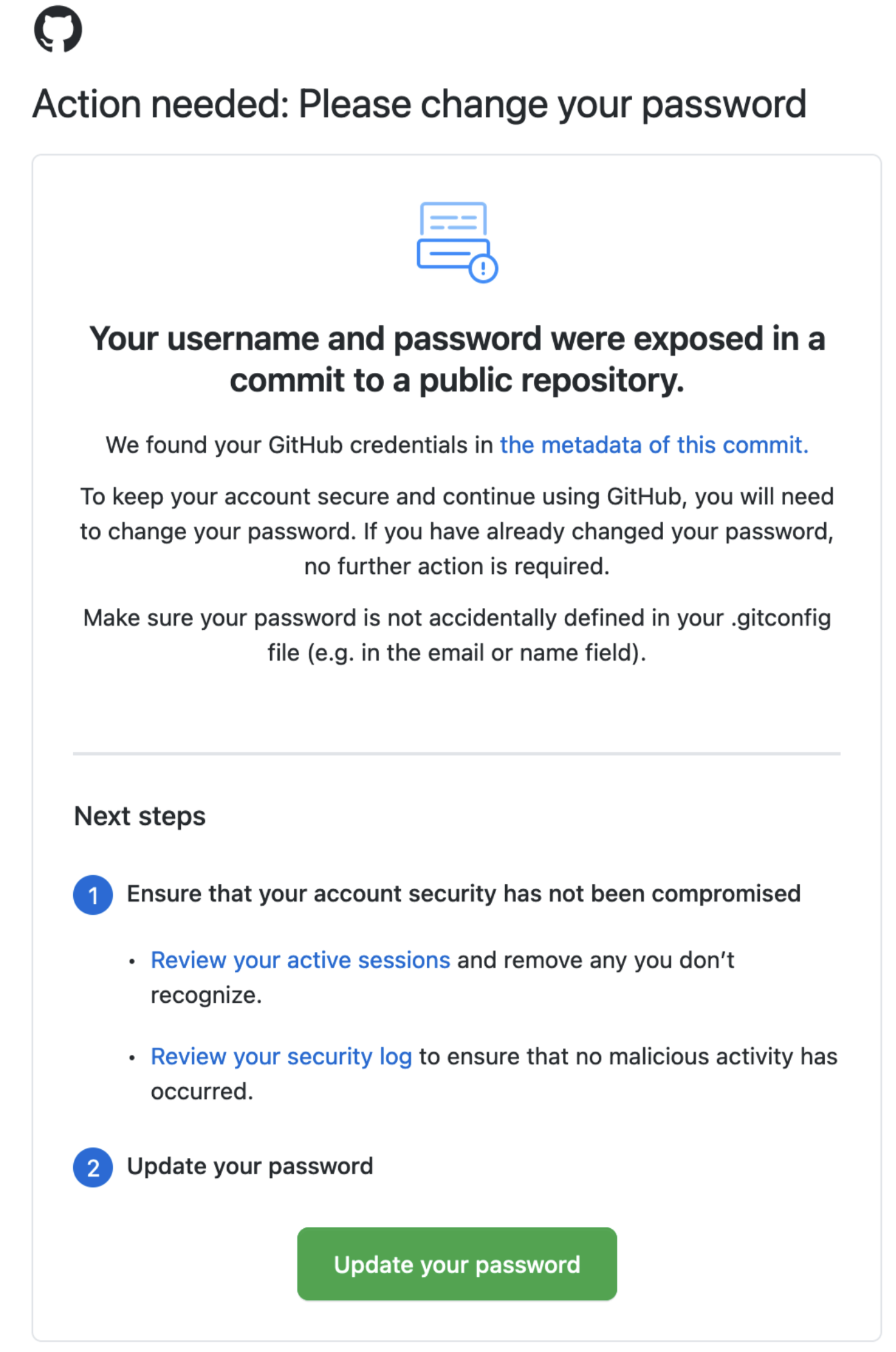Click the blue credential card illustration

click(x=454, y=239)
